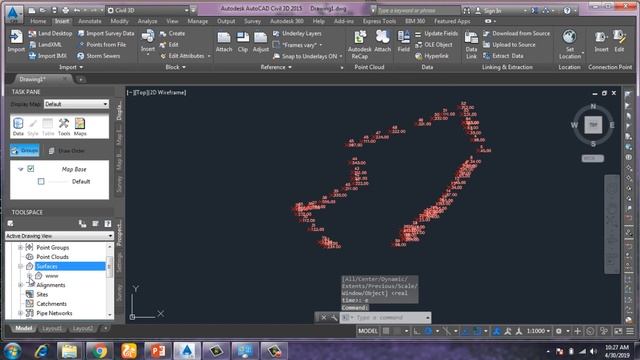Open the Task Pane Maps menu
640x360 pixels.
(x=80, y=126)
